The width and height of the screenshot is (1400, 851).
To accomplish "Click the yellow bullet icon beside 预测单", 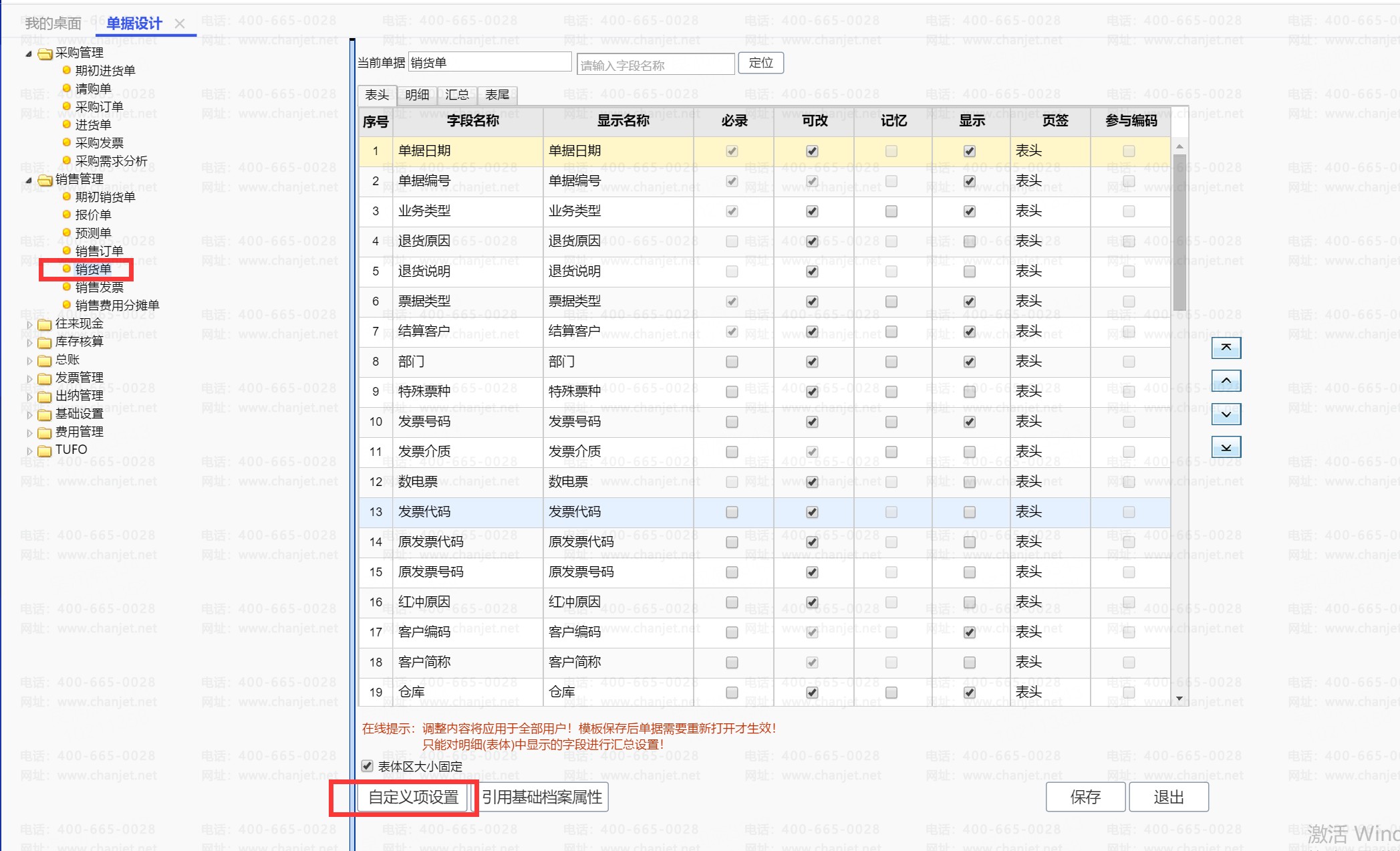I will (66, 233).
